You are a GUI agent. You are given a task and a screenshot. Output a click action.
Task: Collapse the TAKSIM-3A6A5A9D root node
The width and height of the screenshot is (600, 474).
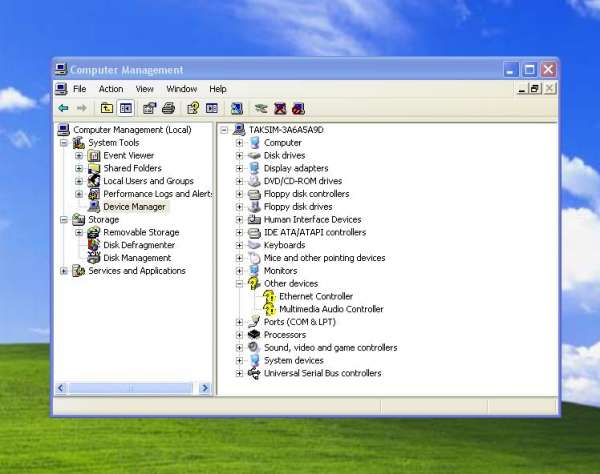pyautogui.click(x=224, y=130)
